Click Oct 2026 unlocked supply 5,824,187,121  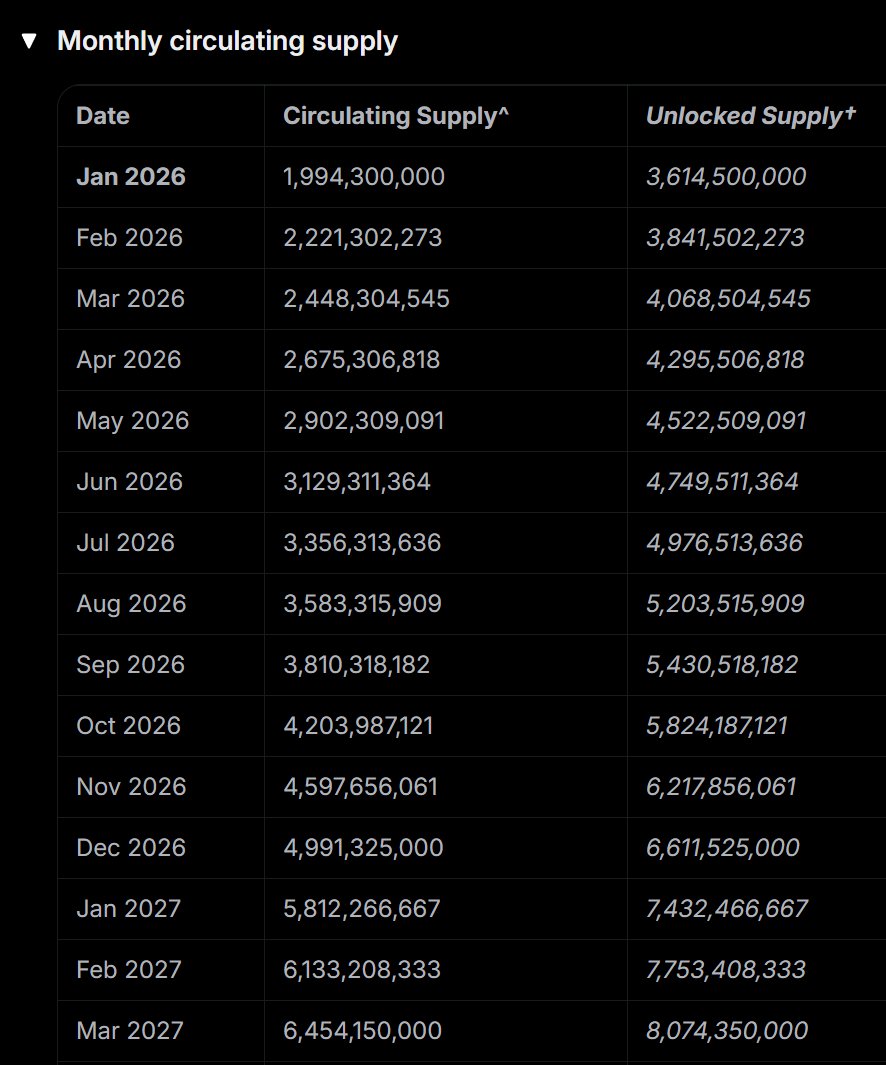[717, 726]
